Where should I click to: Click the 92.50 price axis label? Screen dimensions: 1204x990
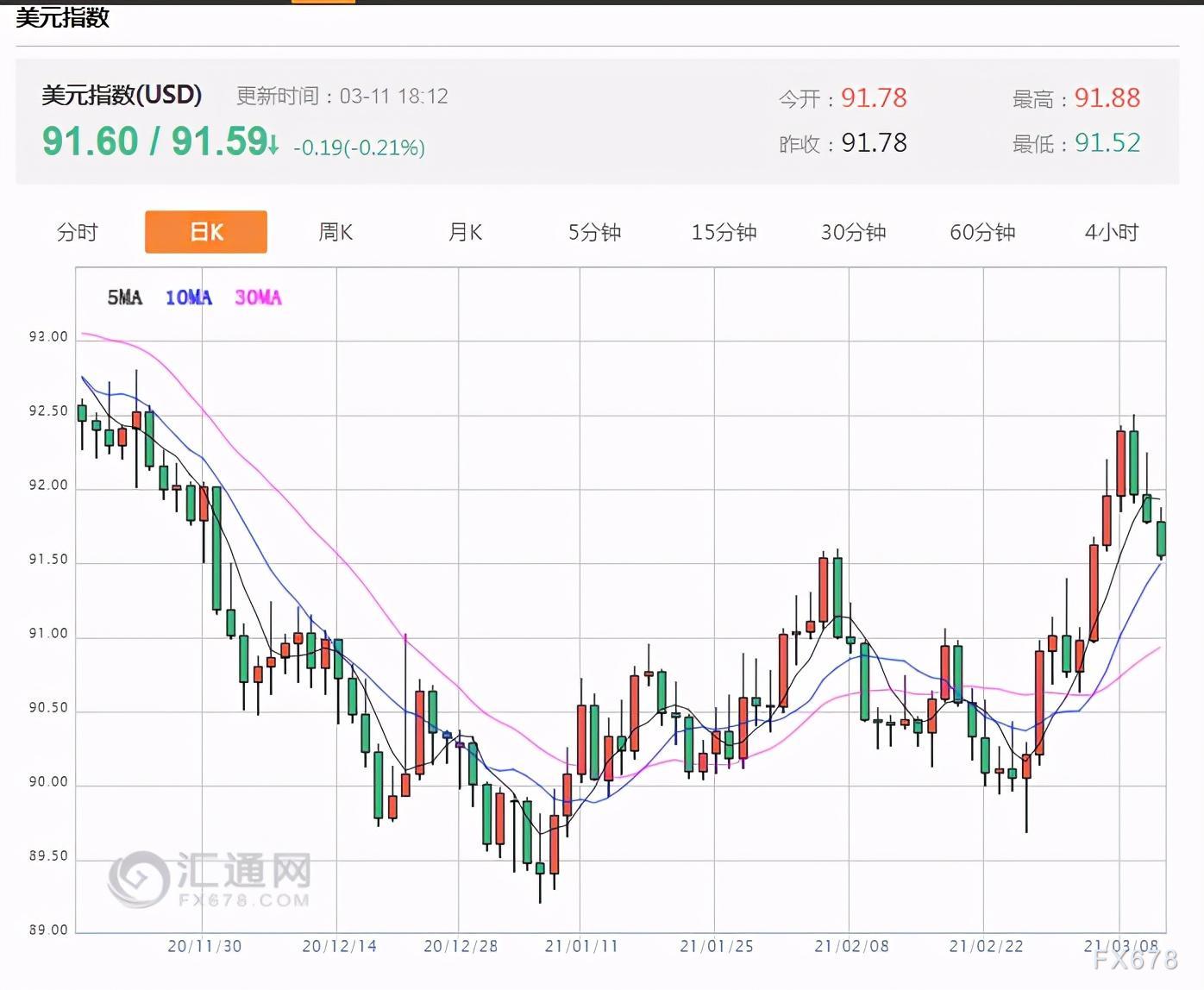coord(48,410)
